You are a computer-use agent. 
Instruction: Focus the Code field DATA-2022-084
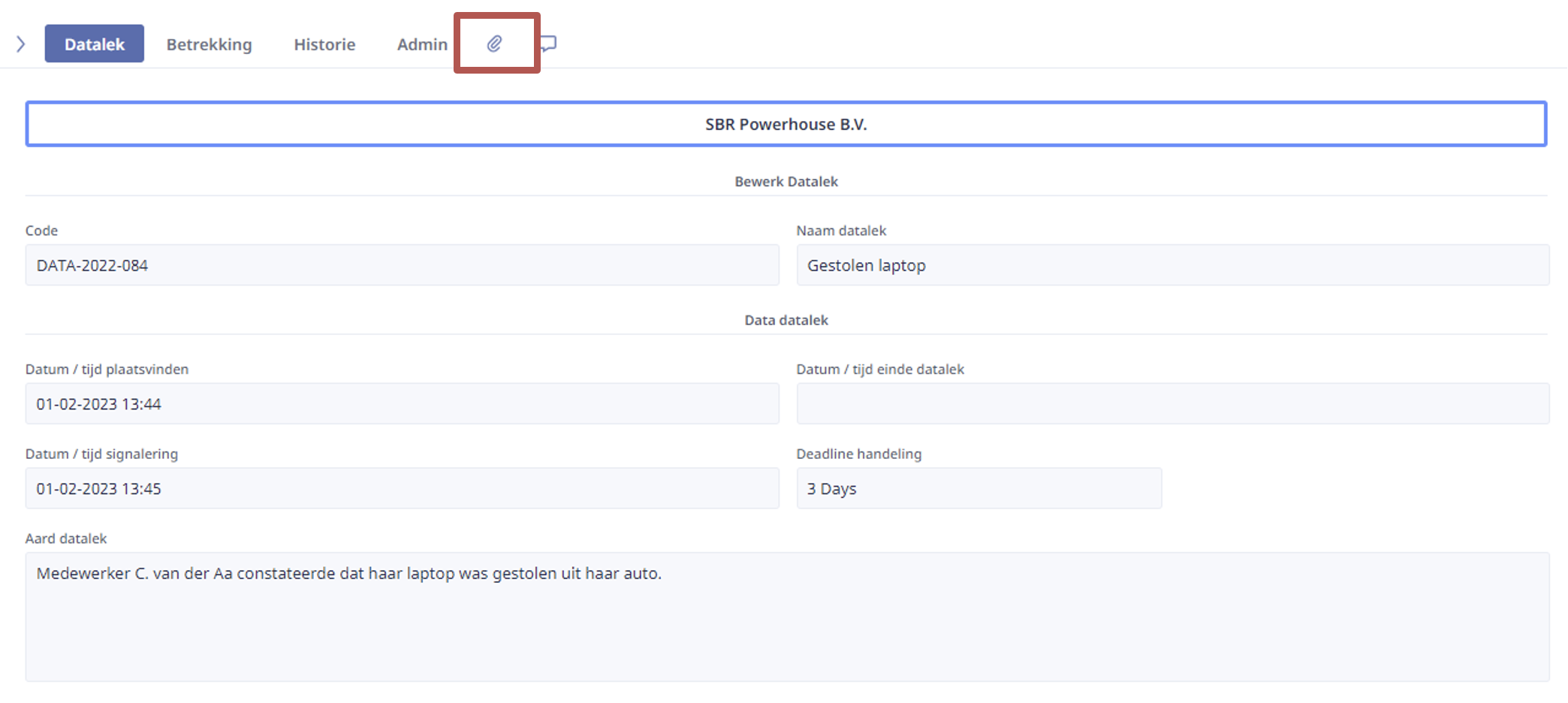tap(403, 265)
